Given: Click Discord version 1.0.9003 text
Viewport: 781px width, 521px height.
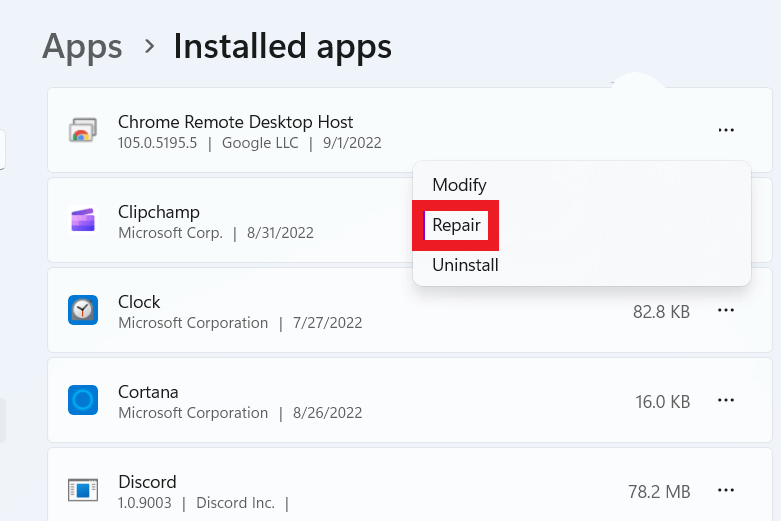Looking at the screenshot, I should (144, 503).
